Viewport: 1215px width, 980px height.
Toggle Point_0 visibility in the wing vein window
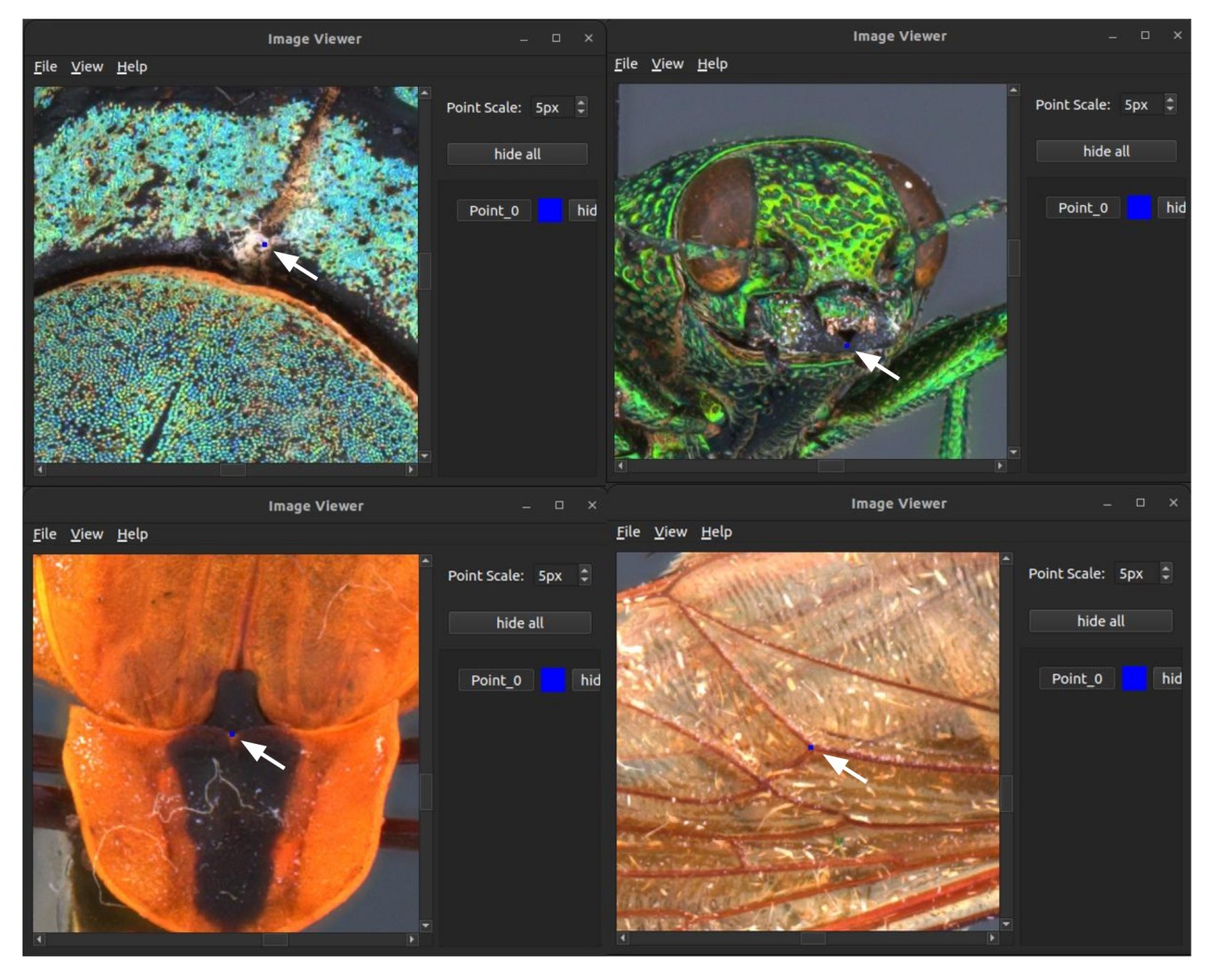pyautogui.click(x=1171, y=678)
